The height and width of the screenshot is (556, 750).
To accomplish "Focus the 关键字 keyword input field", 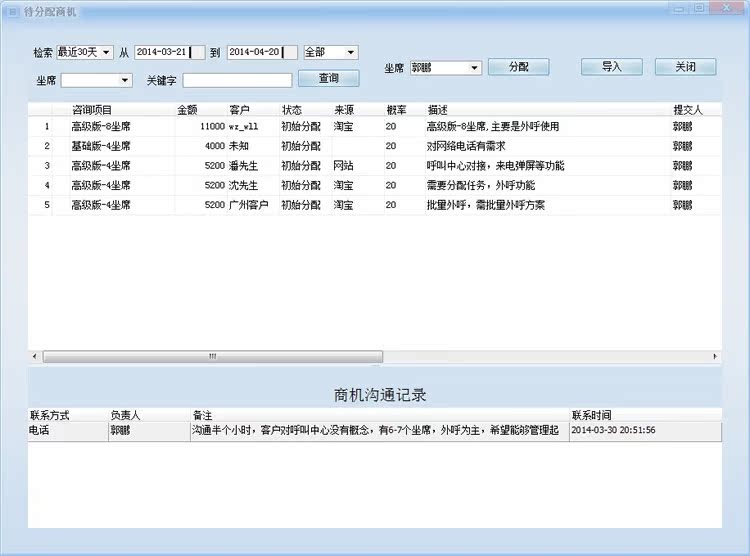I will 237,80.
